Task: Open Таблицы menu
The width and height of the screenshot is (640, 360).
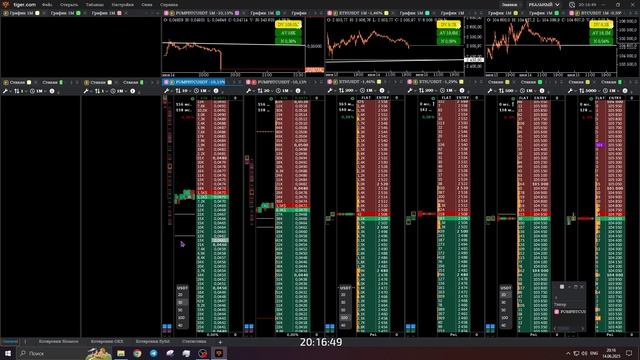Action: 95,4
